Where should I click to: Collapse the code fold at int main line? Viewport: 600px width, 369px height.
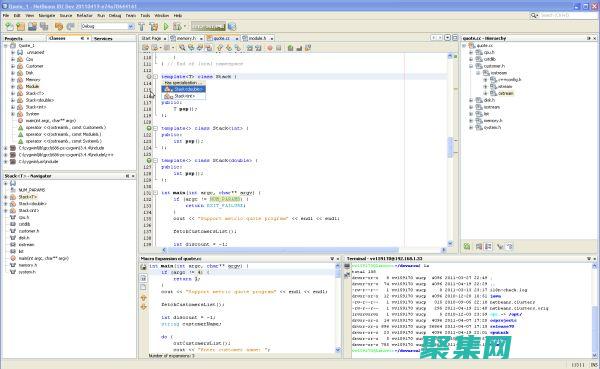155,193
